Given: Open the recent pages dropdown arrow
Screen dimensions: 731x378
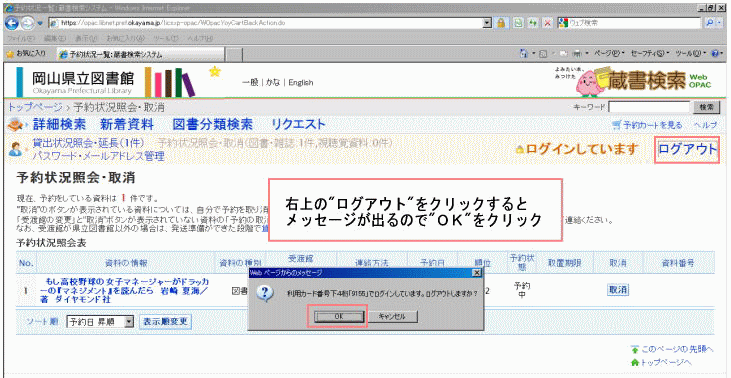Looking at the screenshot, I should click(40, 23).
